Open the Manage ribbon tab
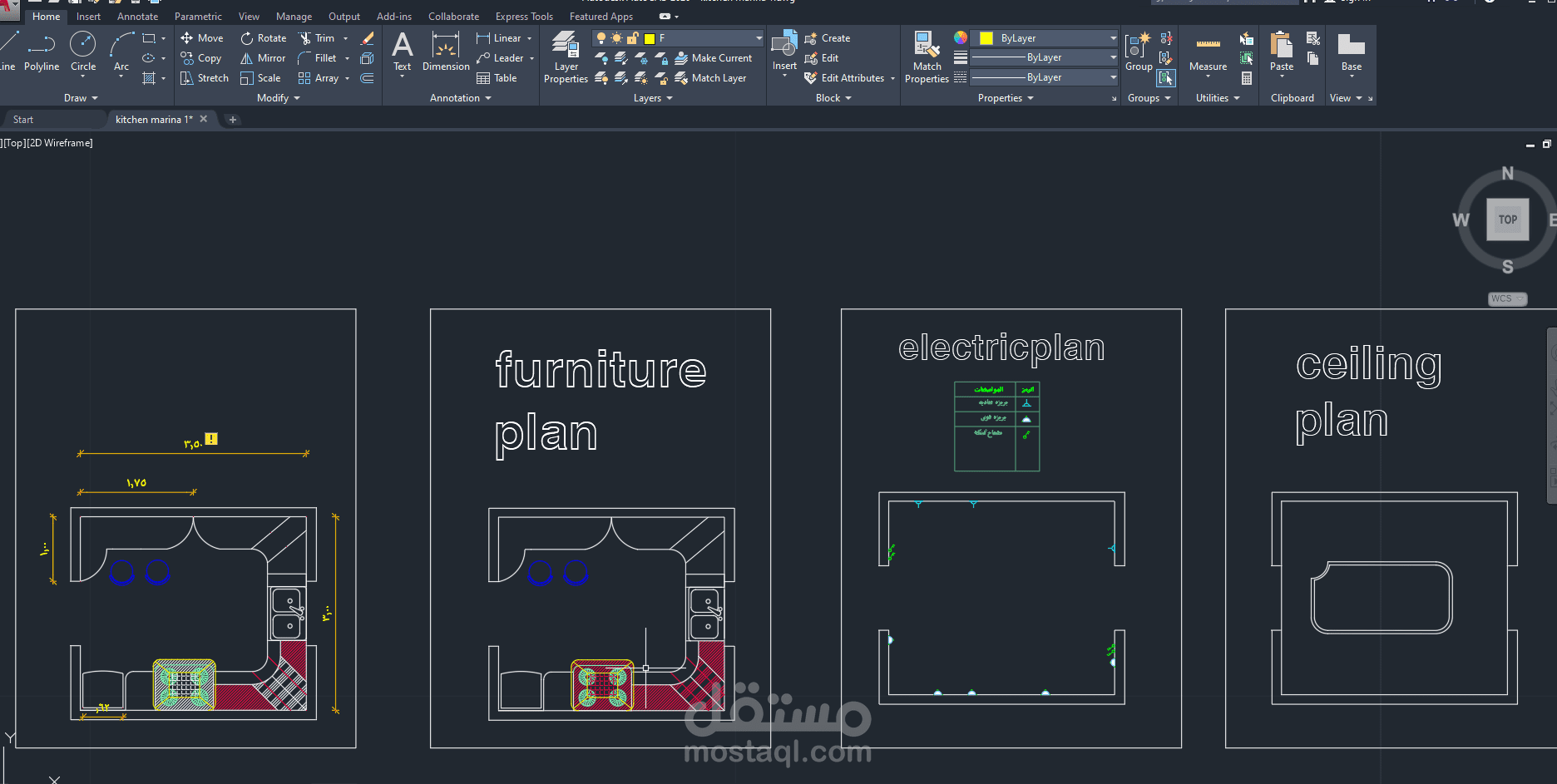The height and width of the screenshot is (784, 1557). pos(294,17)
